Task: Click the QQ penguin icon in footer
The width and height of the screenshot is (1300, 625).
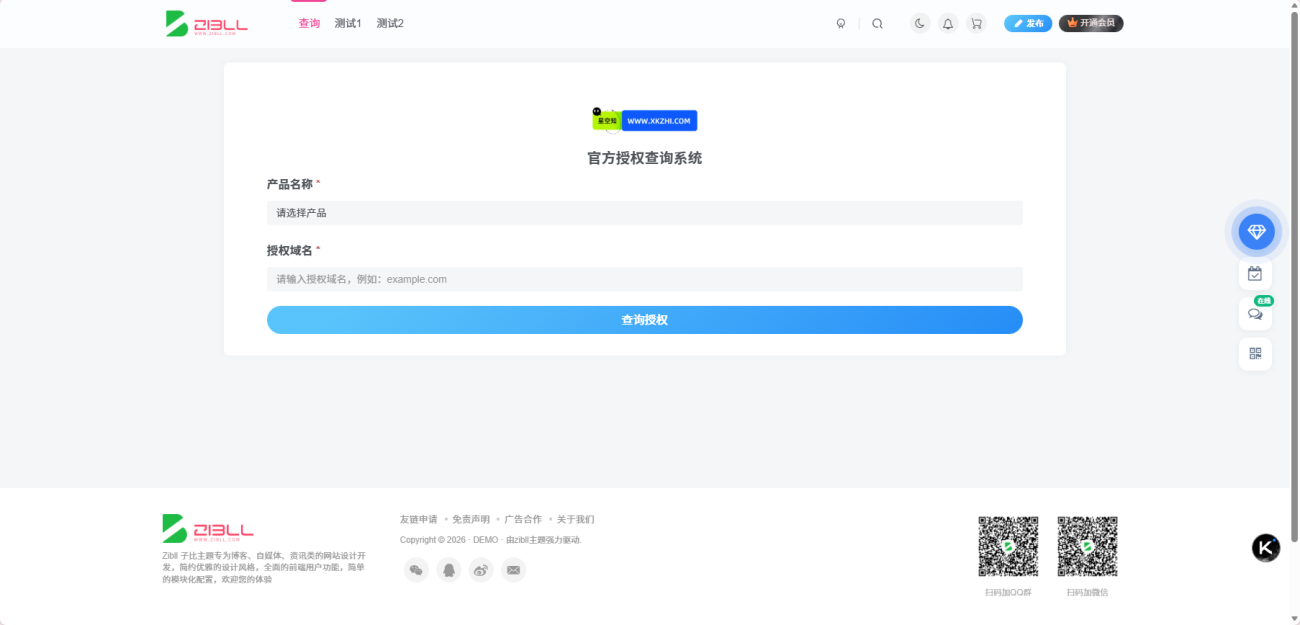Action: pos(449,570)
